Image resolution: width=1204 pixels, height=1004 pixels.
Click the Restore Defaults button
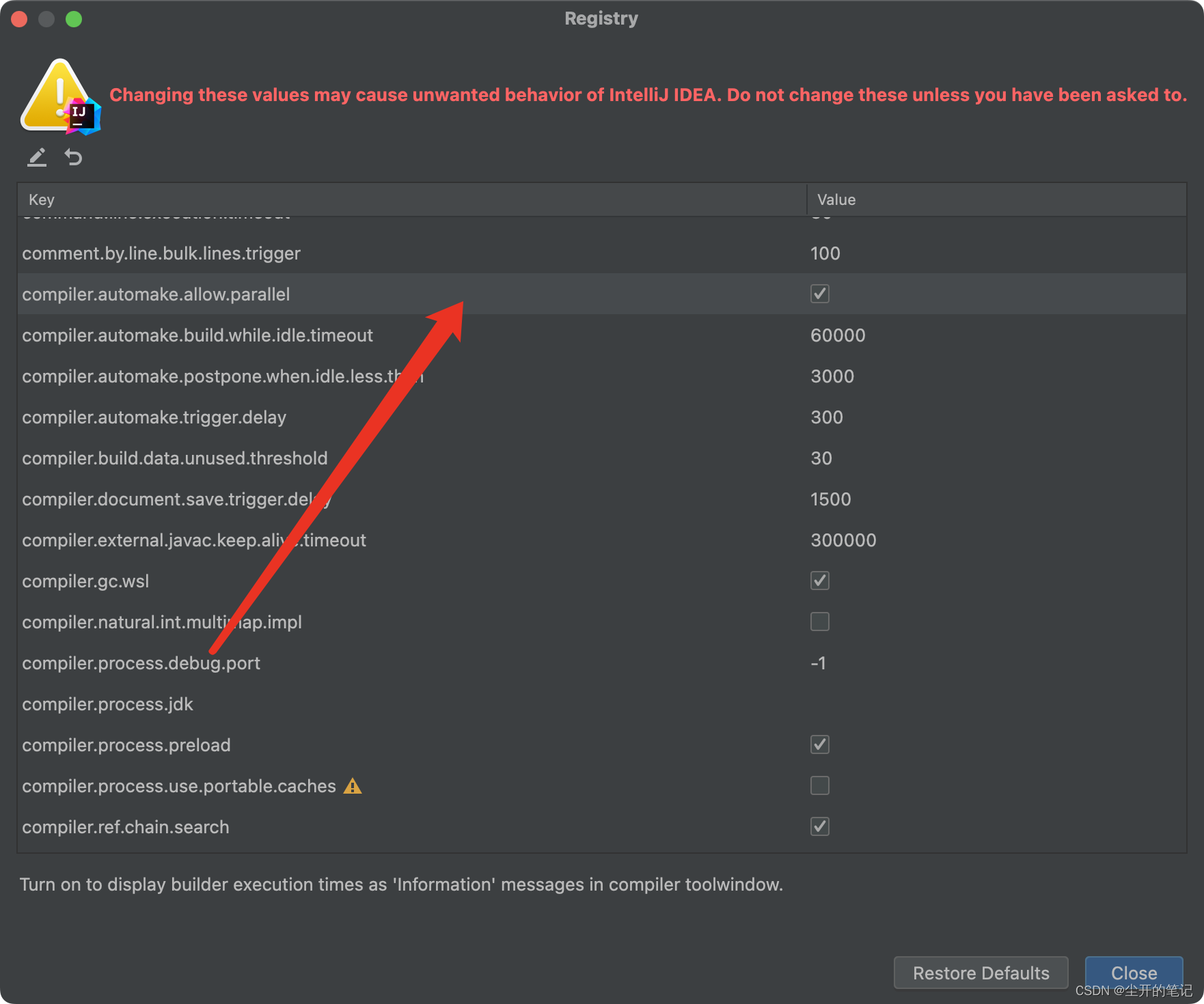[x=981, y=973]
